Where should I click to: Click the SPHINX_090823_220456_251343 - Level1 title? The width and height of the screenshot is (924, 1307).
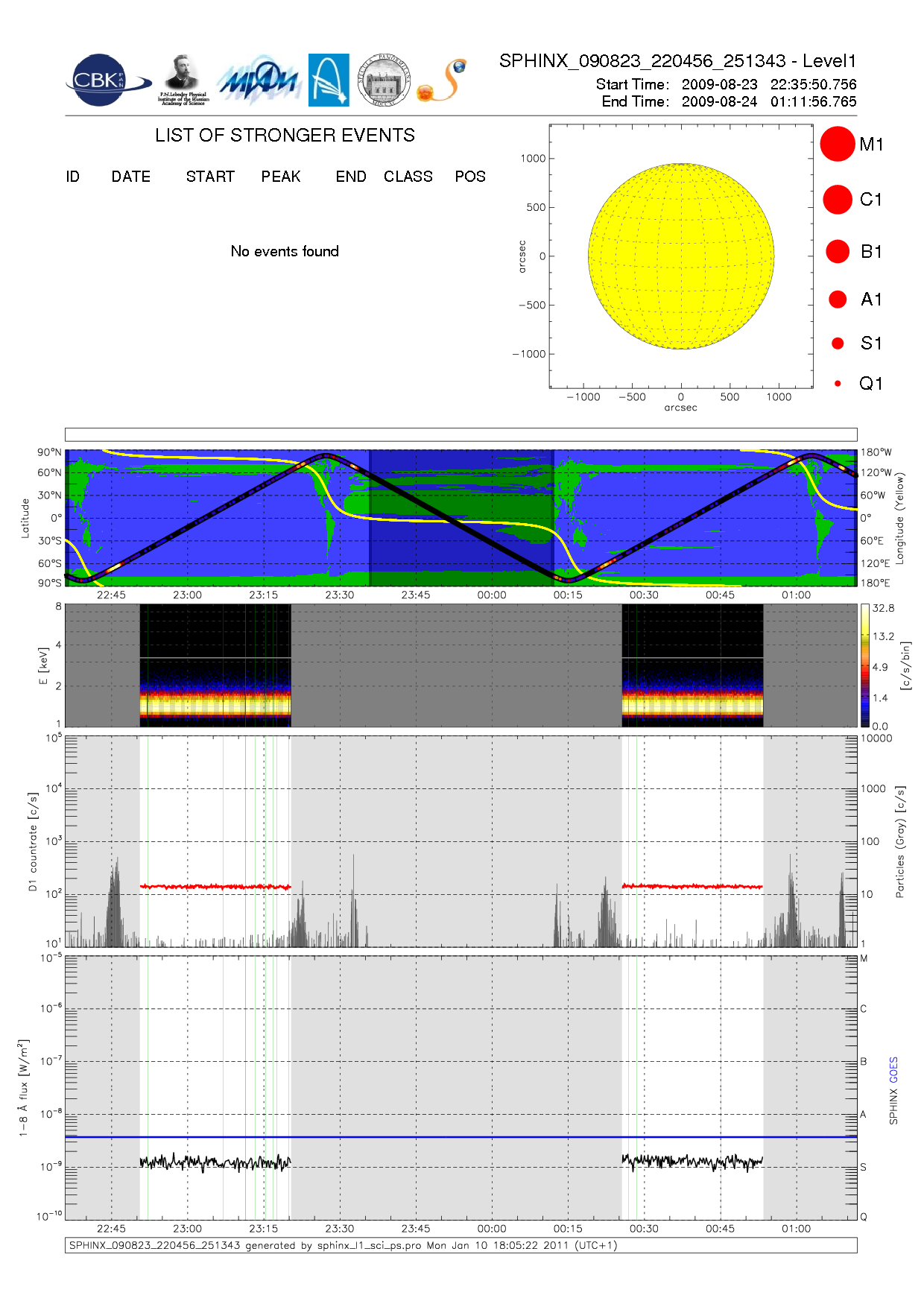677,61
